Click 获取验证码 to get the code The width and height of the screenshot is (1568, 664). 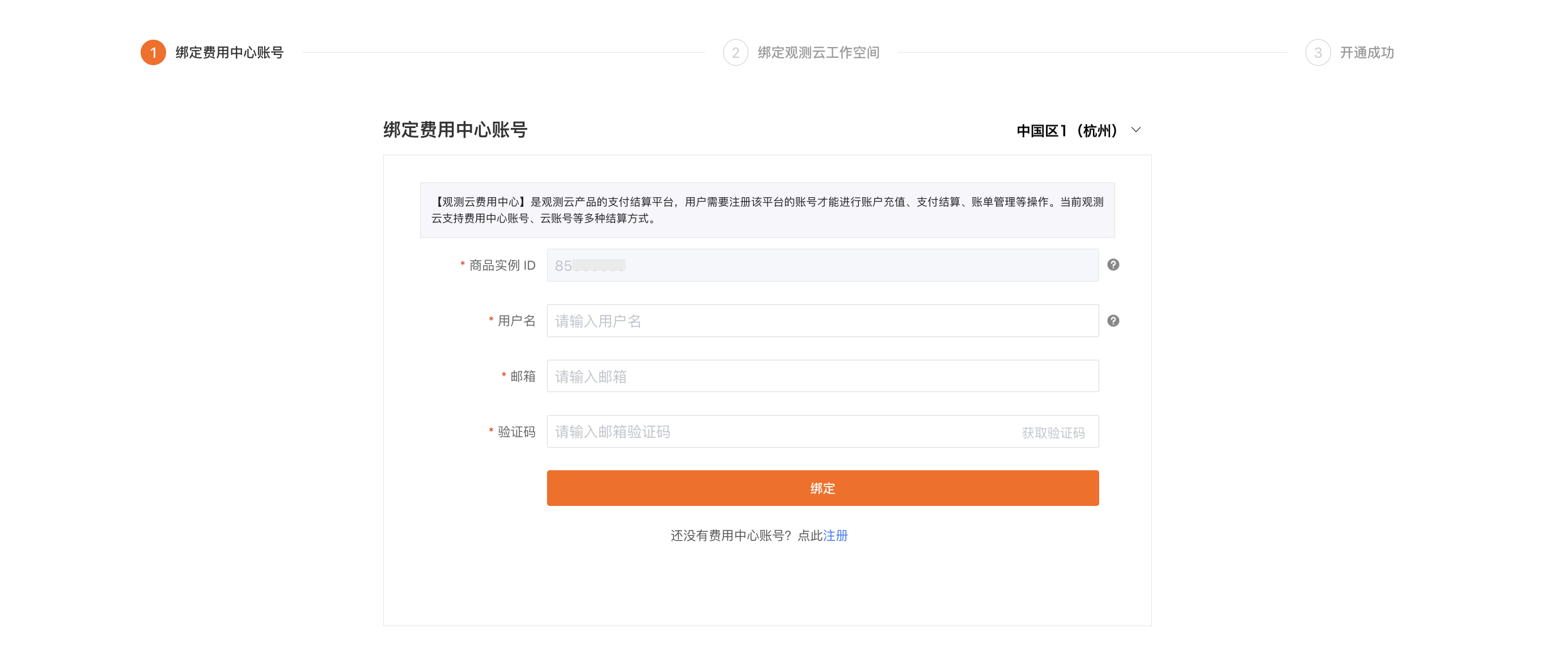(x=1053, y=433)
